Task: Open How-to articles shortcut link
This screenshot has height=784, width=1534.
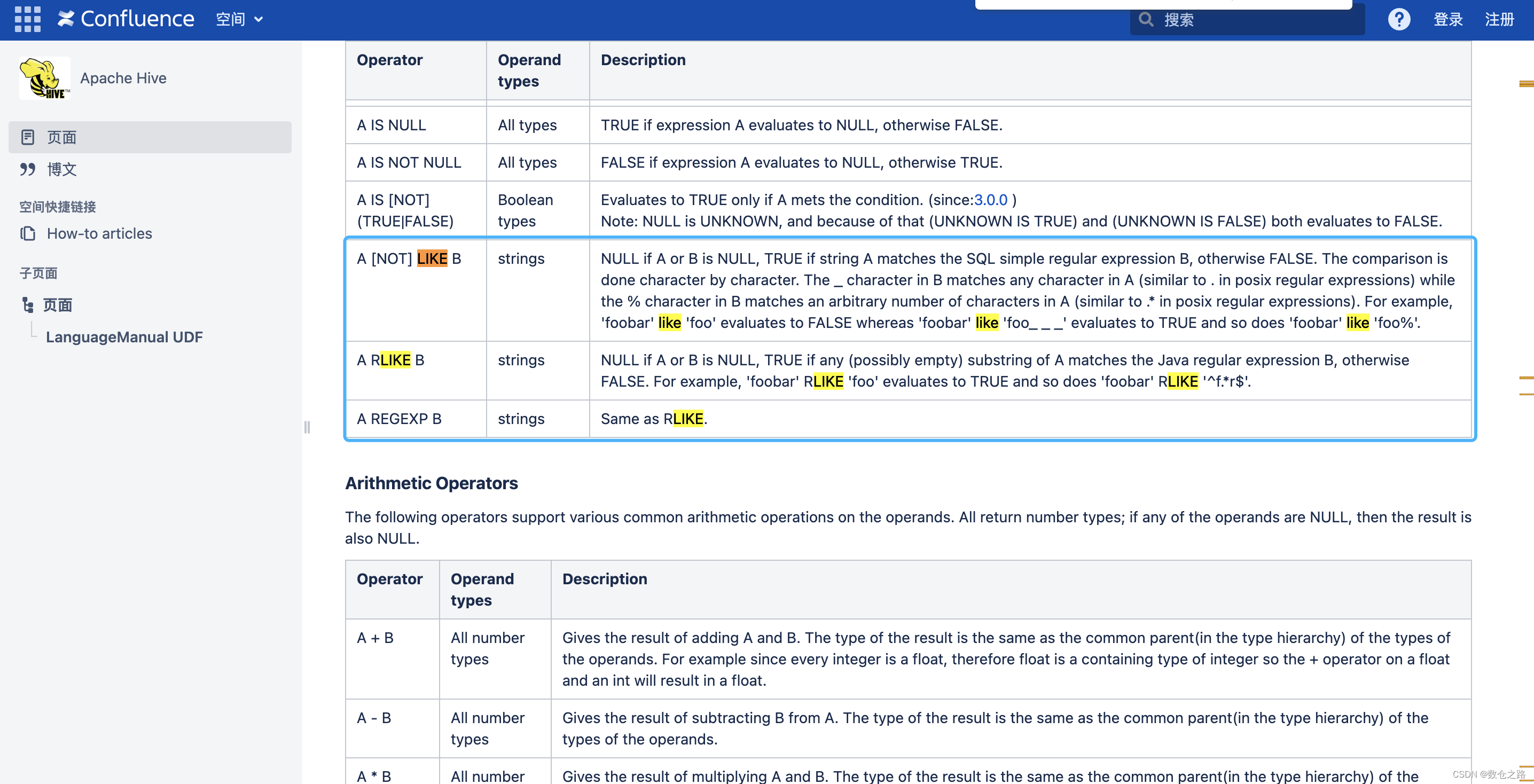Action: [x=99, y=233]
